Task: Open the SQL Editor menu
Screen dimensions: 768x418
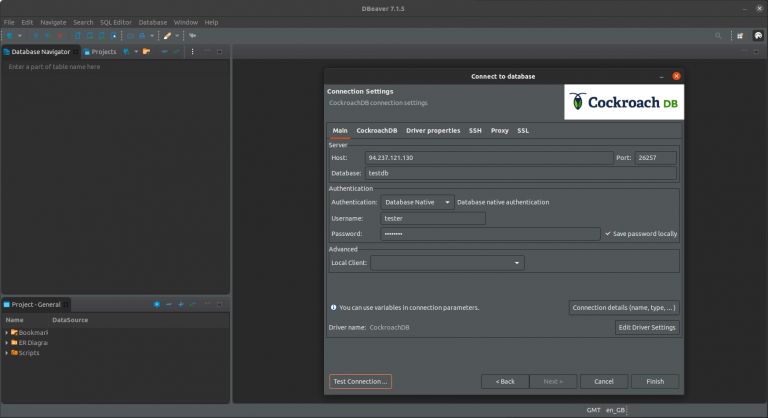Action: click(116, 22)
